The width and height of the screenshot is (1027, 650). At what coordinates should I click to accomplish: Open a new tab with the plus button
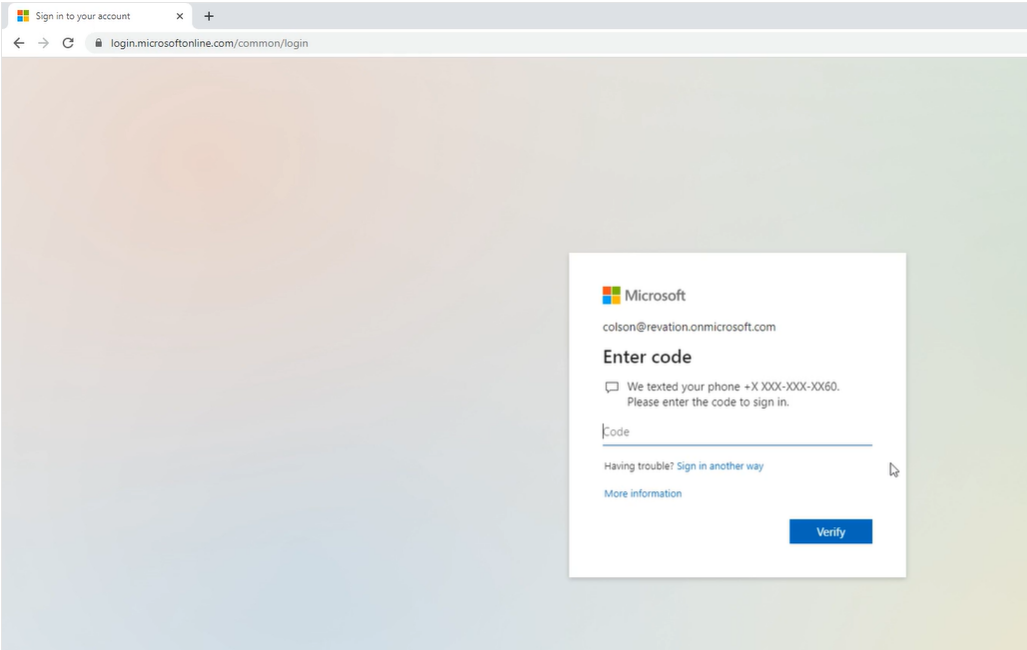point(209,16)
